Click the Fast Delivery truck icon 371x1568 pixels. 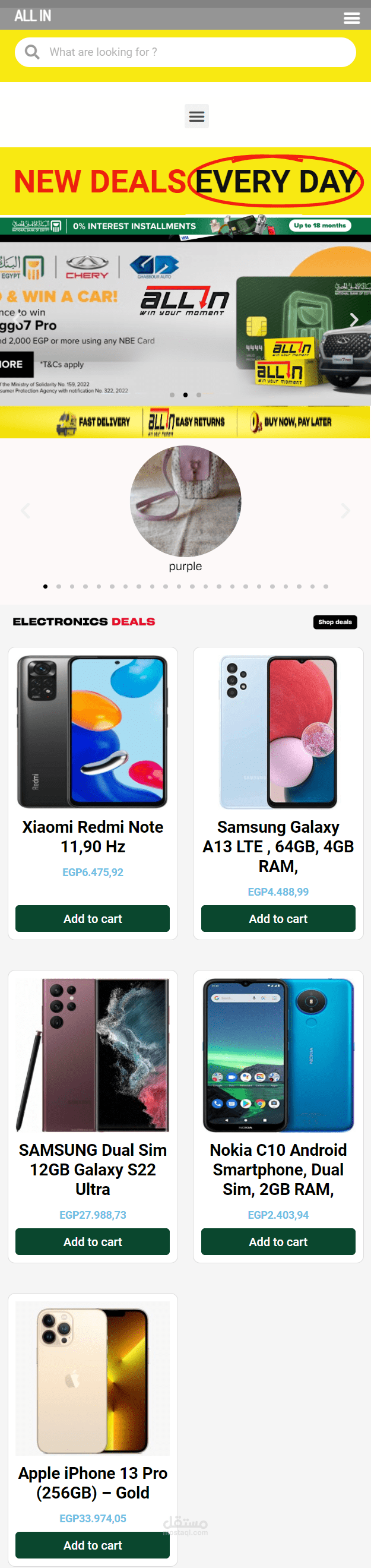click(x=66, y=423)
